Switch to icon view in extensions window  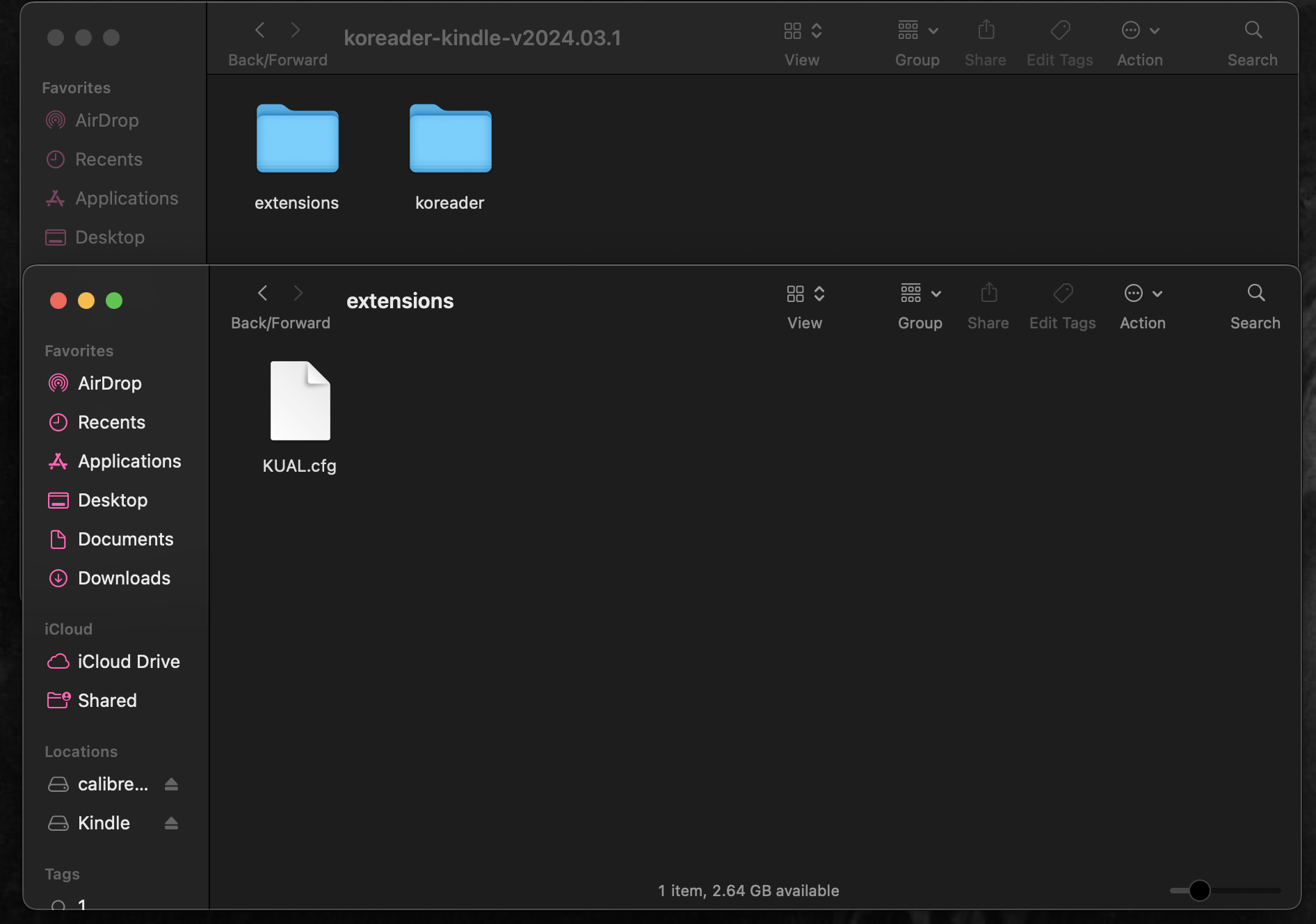[x=795, y=294]
